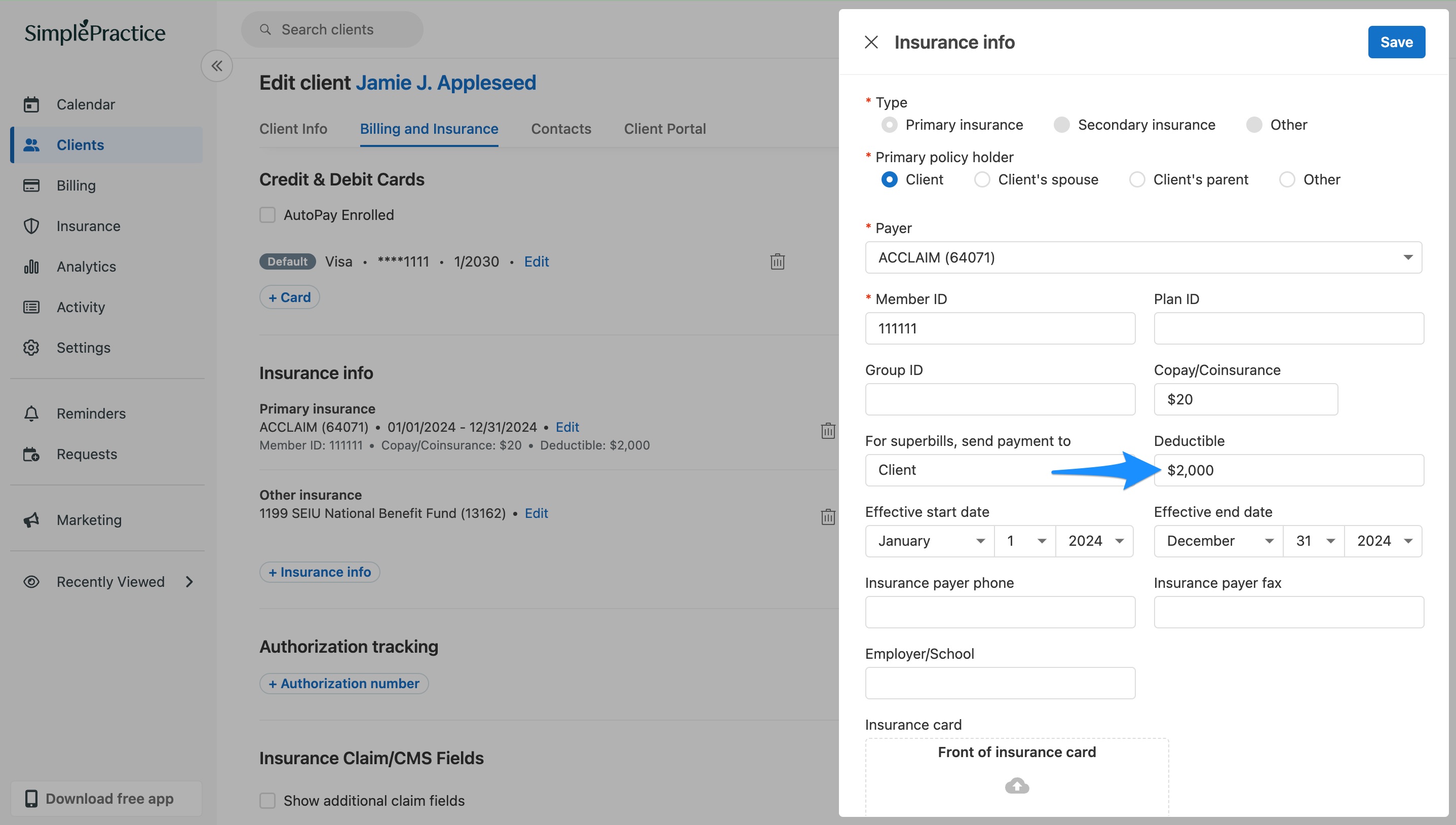Collapse the sidebar with double chevron

point(217,66)
